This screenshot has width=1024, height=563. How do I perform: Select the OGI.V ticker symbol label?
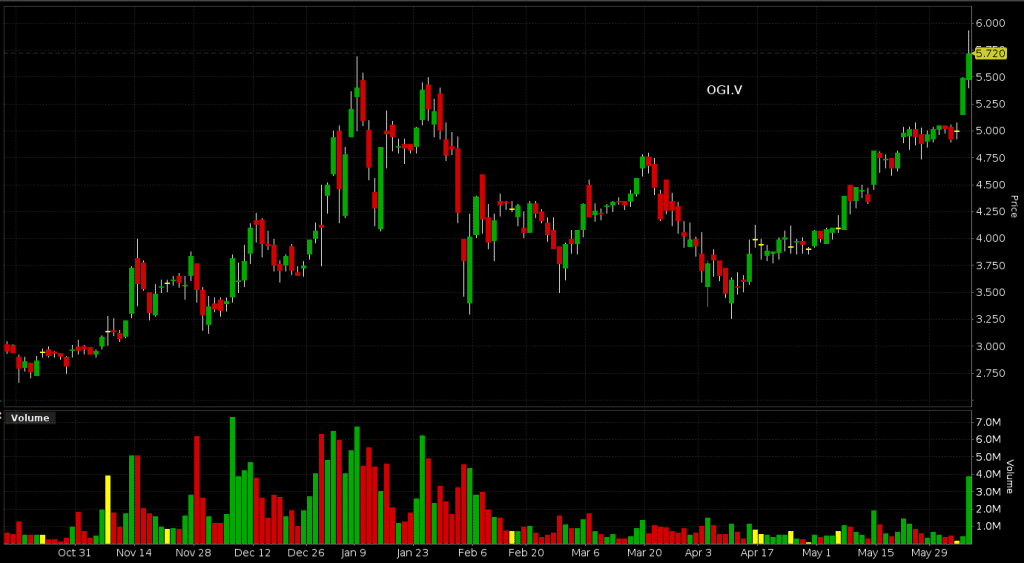724,90
